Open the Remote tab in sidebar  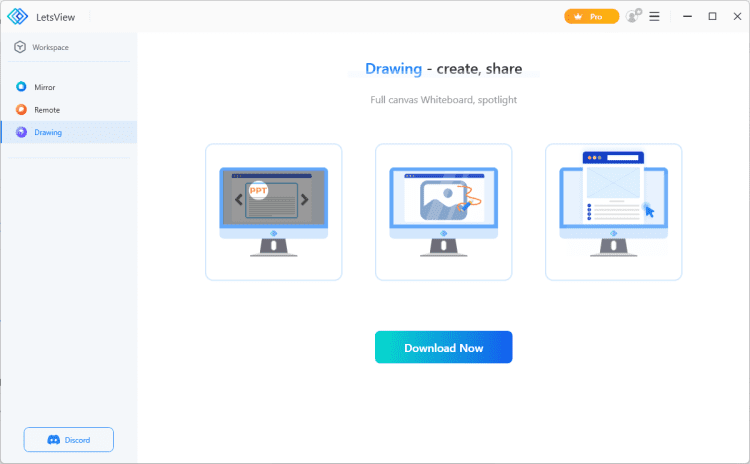[69, 110]
